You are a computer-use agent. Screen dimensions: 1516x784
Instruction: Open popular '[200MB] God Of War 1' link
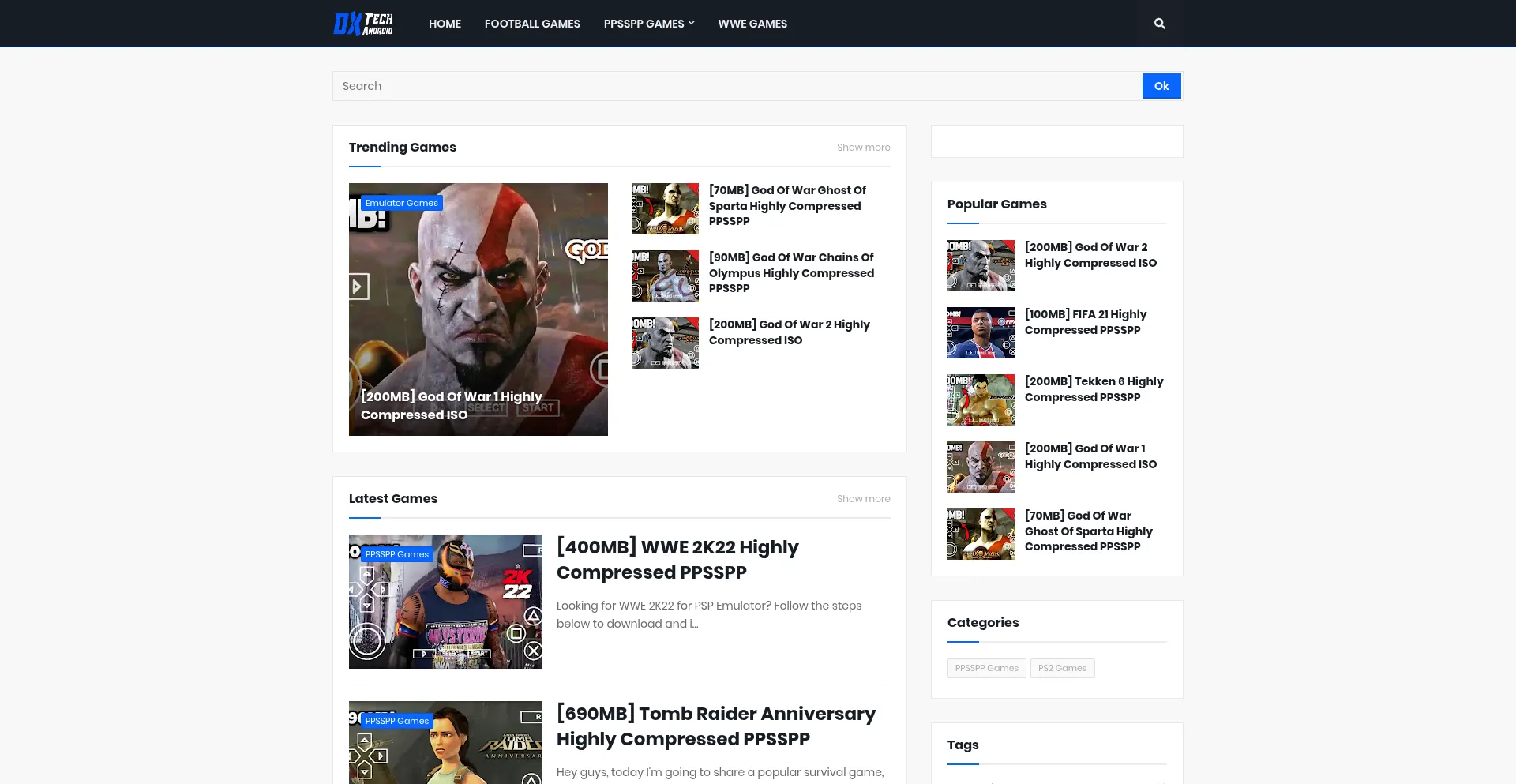(x=1090, y=456)
